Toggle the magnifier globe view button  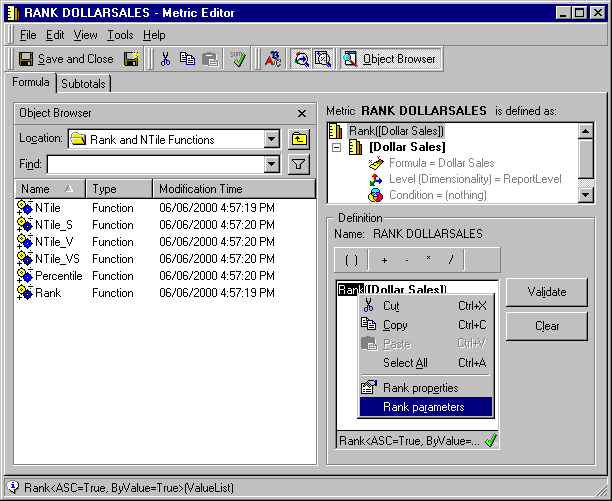tap(301, 59)
